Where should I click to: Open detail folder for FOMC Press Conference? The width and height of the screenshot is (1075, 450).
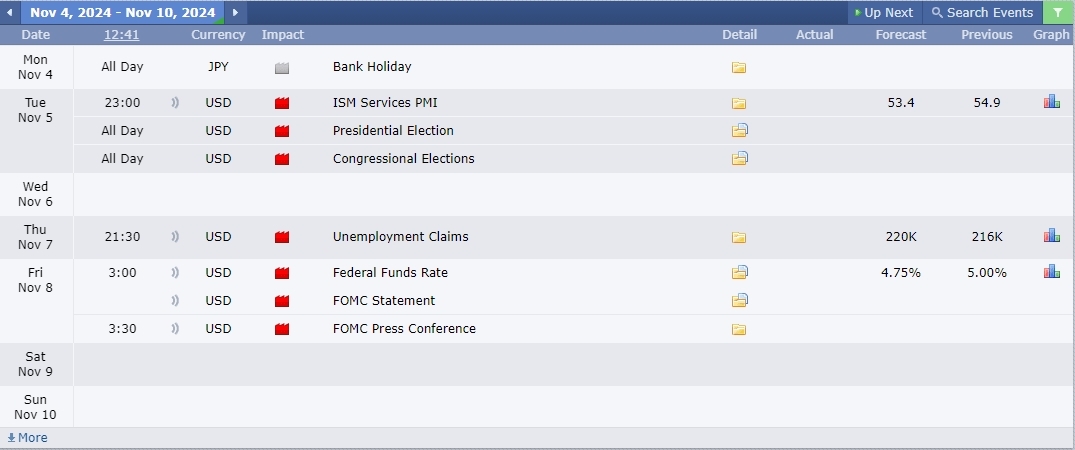coord(738,329)
